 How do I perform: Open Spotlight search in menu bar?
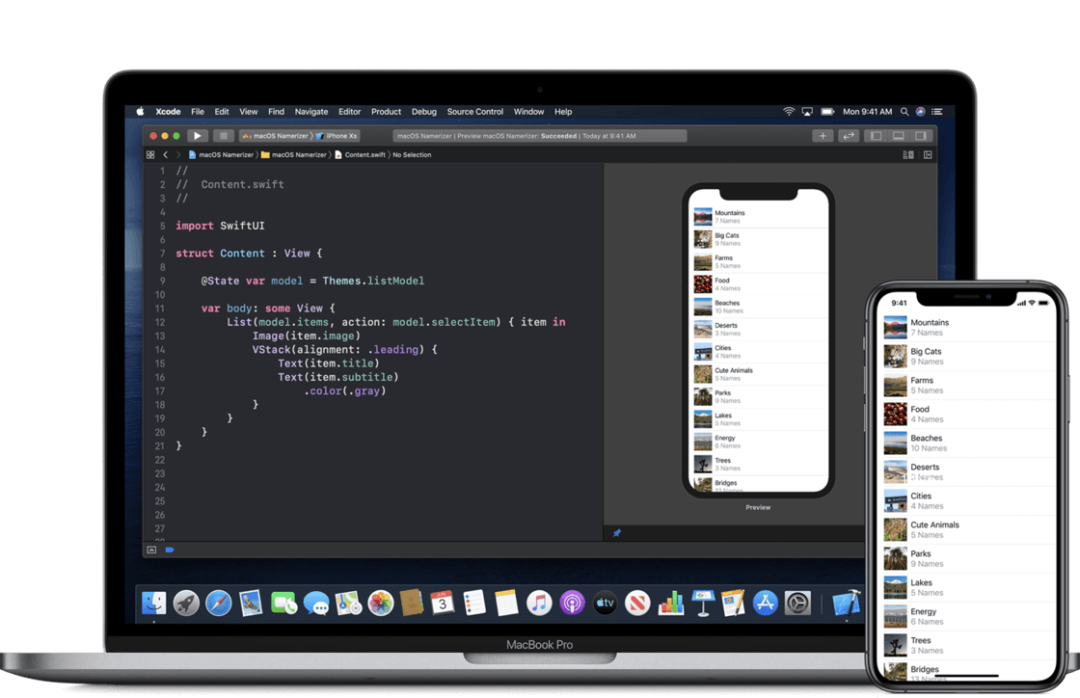click(904, 112)
